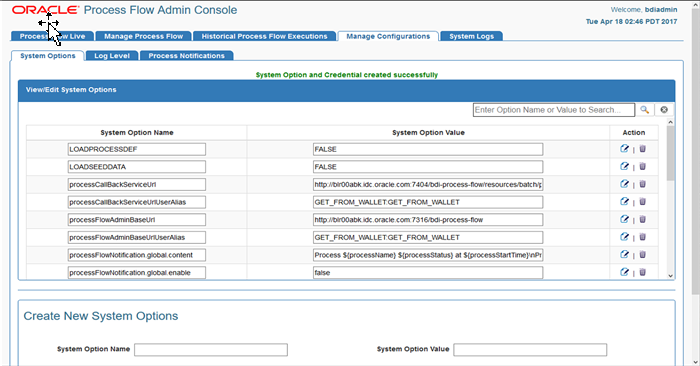Image resolution: width=700 pixels, height=366 pixels.
Task: Edit processFlowAdminBaseUrlUserAlias option
Action: (x=624, y=237)
